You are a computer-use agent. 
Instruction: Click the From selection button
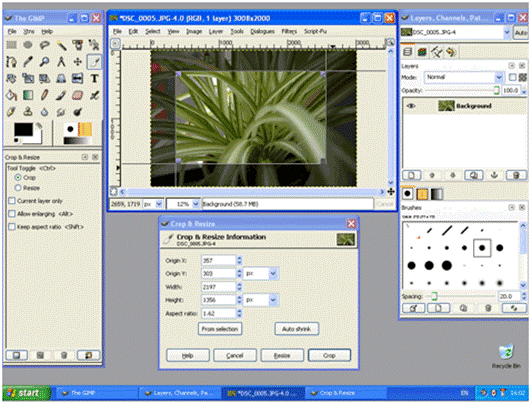[220, 329]
